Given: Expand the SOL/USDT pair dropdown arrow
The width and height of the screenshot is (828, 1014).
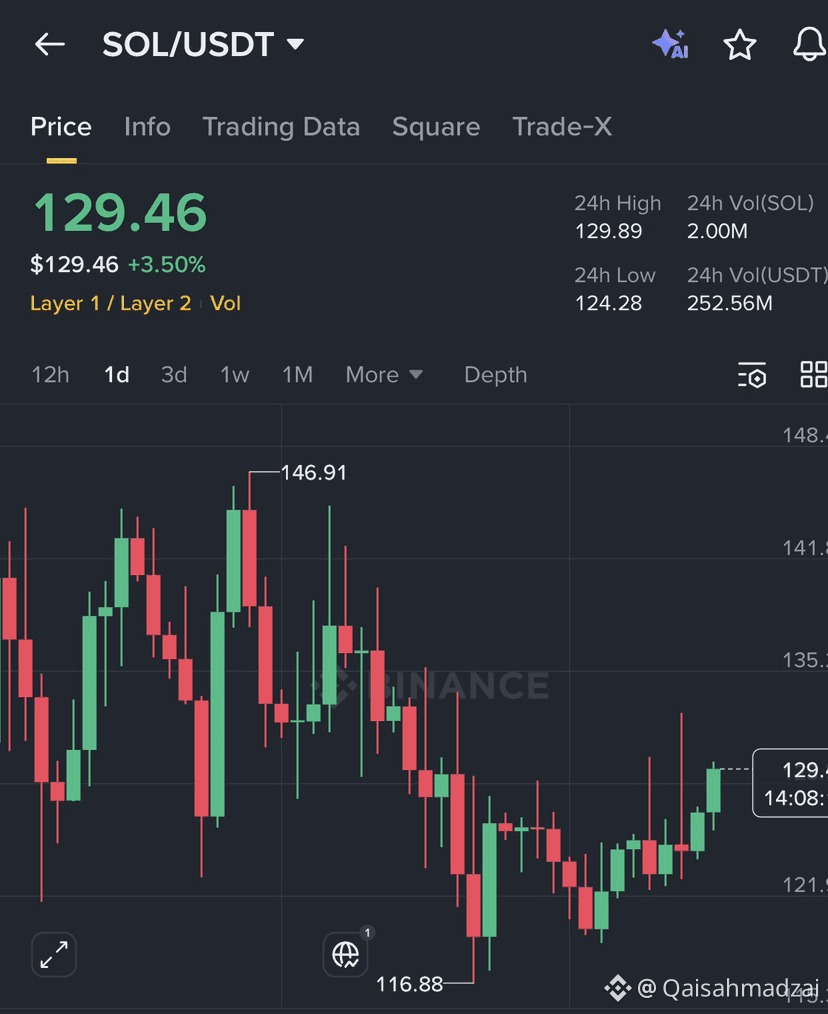Looking at the screenshot, I should coord(296,44).
